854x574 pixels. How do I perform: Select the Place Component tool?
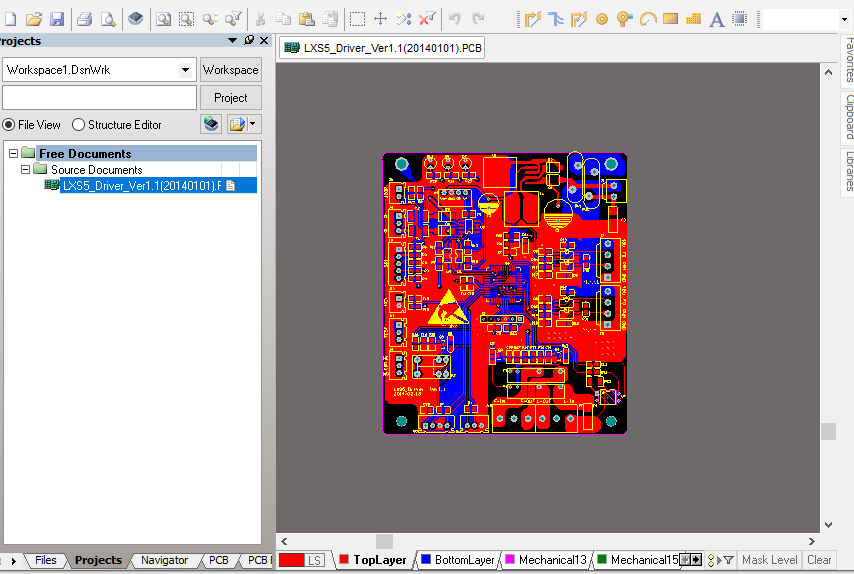[740, 19]
